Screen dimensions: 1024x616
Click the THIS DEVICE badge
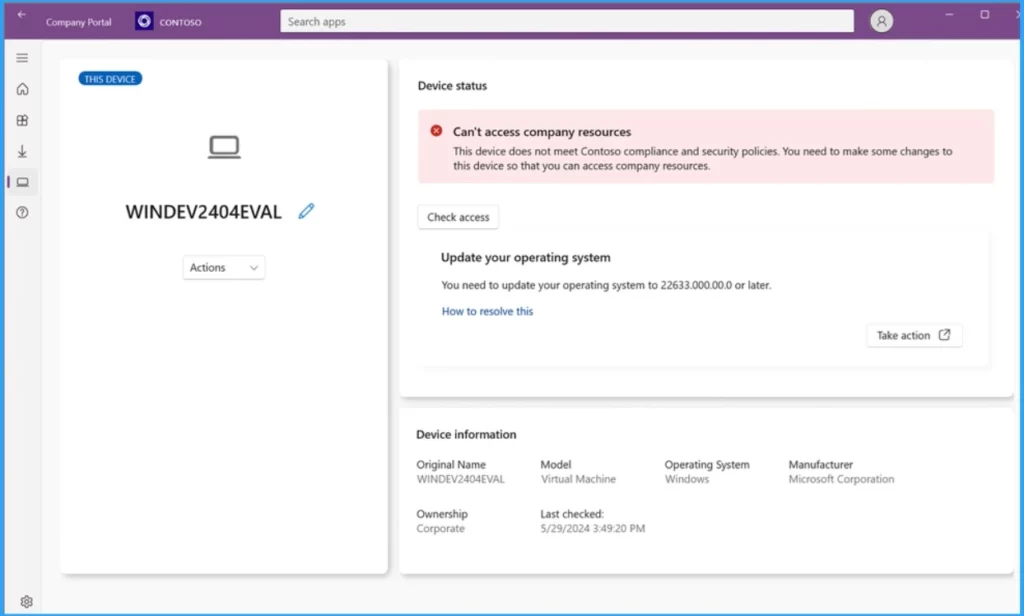click(110, 78)
